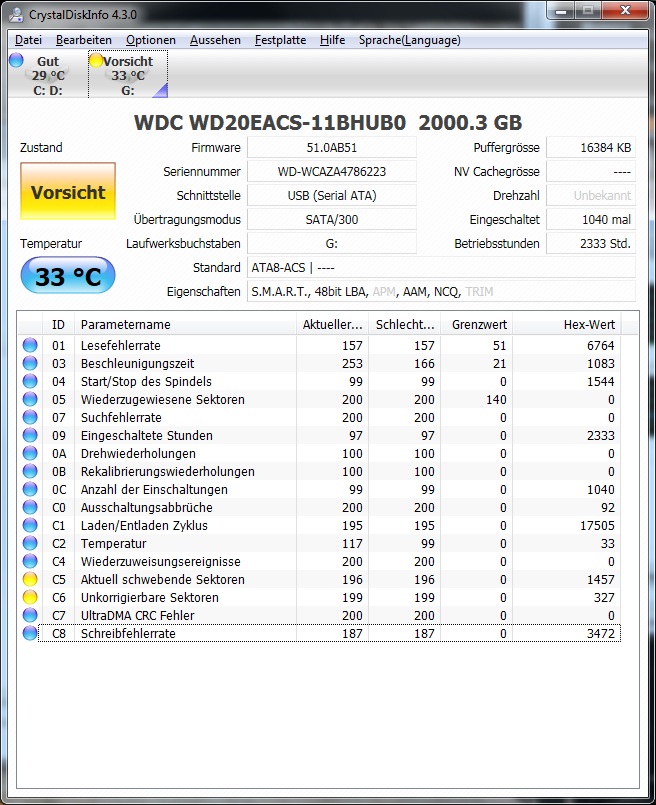Click Grenzwert 140 in Wiederzugewiesene Sektoren row
656x805 pixels.
496,399
